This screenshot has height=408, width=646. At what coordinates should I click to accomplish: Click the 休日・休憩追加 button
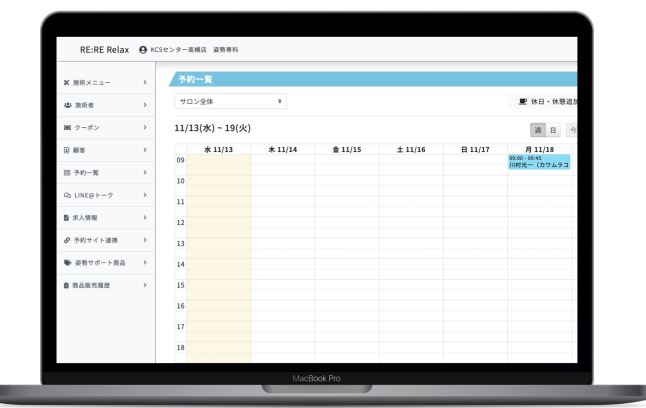click(x=546, y=102)
